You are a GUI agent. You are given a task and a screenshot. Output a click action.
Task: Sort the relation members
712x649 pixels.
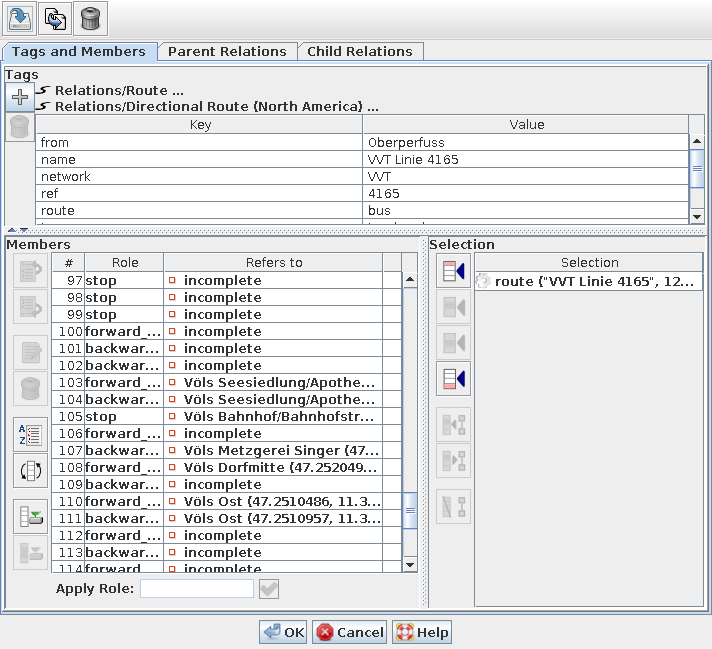[x=30, y=435]
